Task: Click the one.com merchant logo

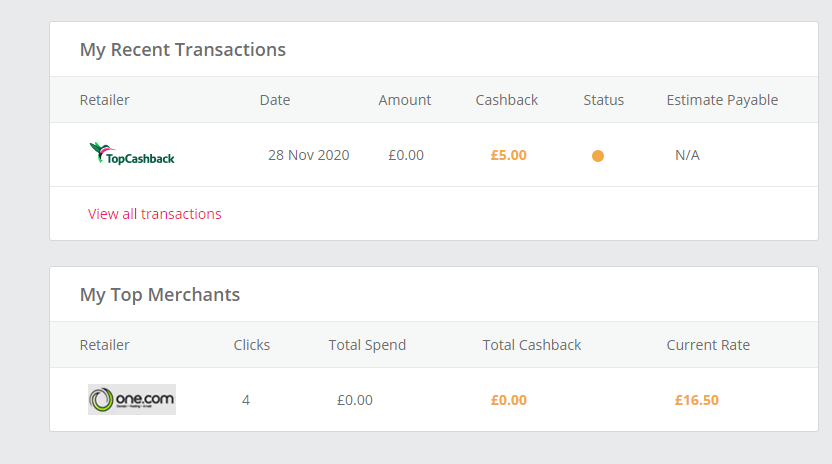Action: (132, 399)
